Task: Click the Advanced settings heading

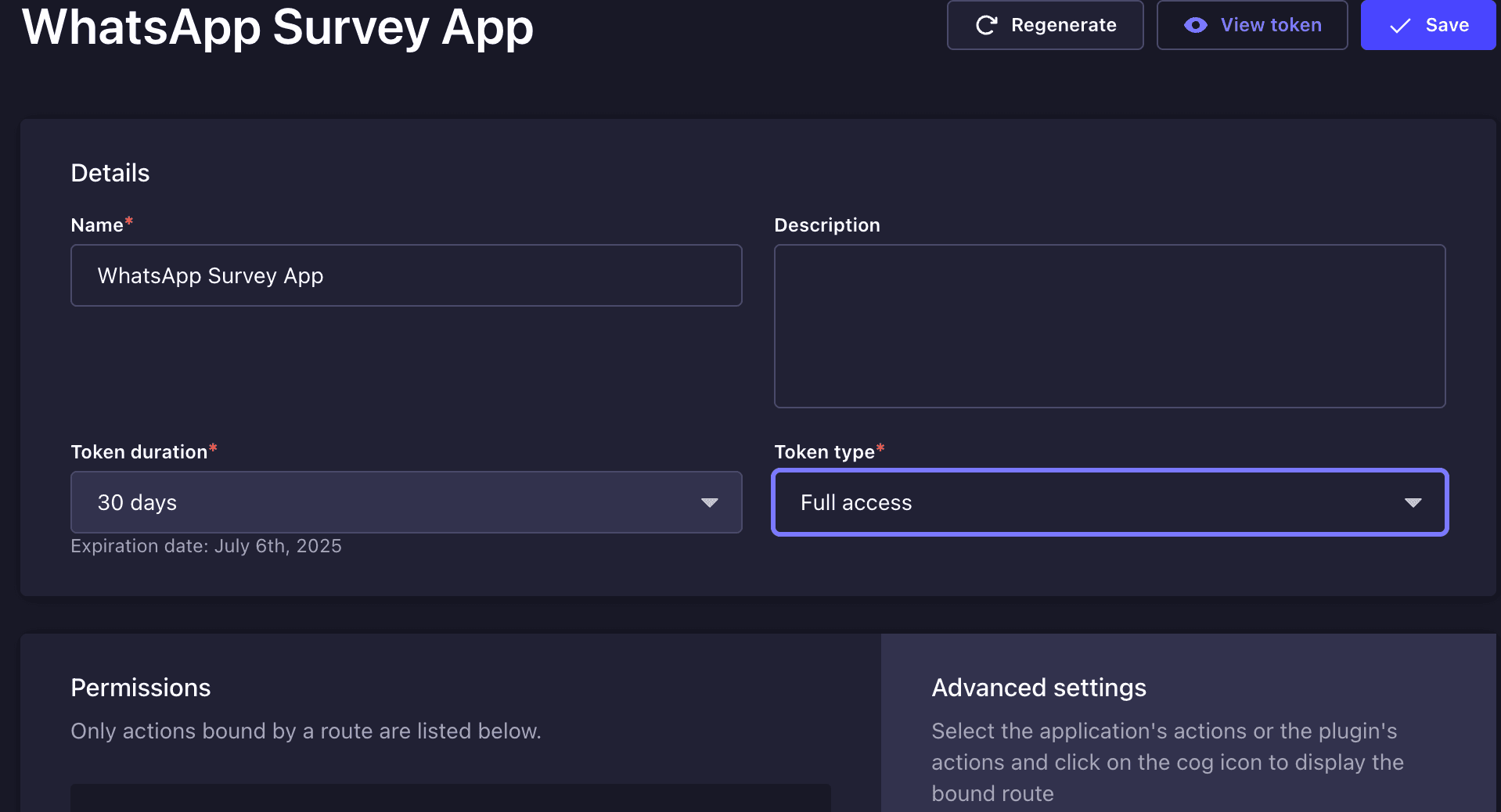Action: tap(1039, 688)
